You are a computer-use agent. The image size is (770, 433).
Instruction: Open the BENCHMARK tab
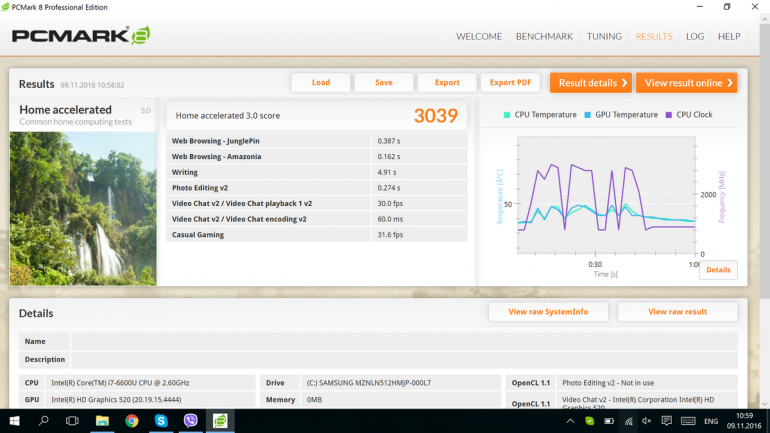click(x=544, y=36)
